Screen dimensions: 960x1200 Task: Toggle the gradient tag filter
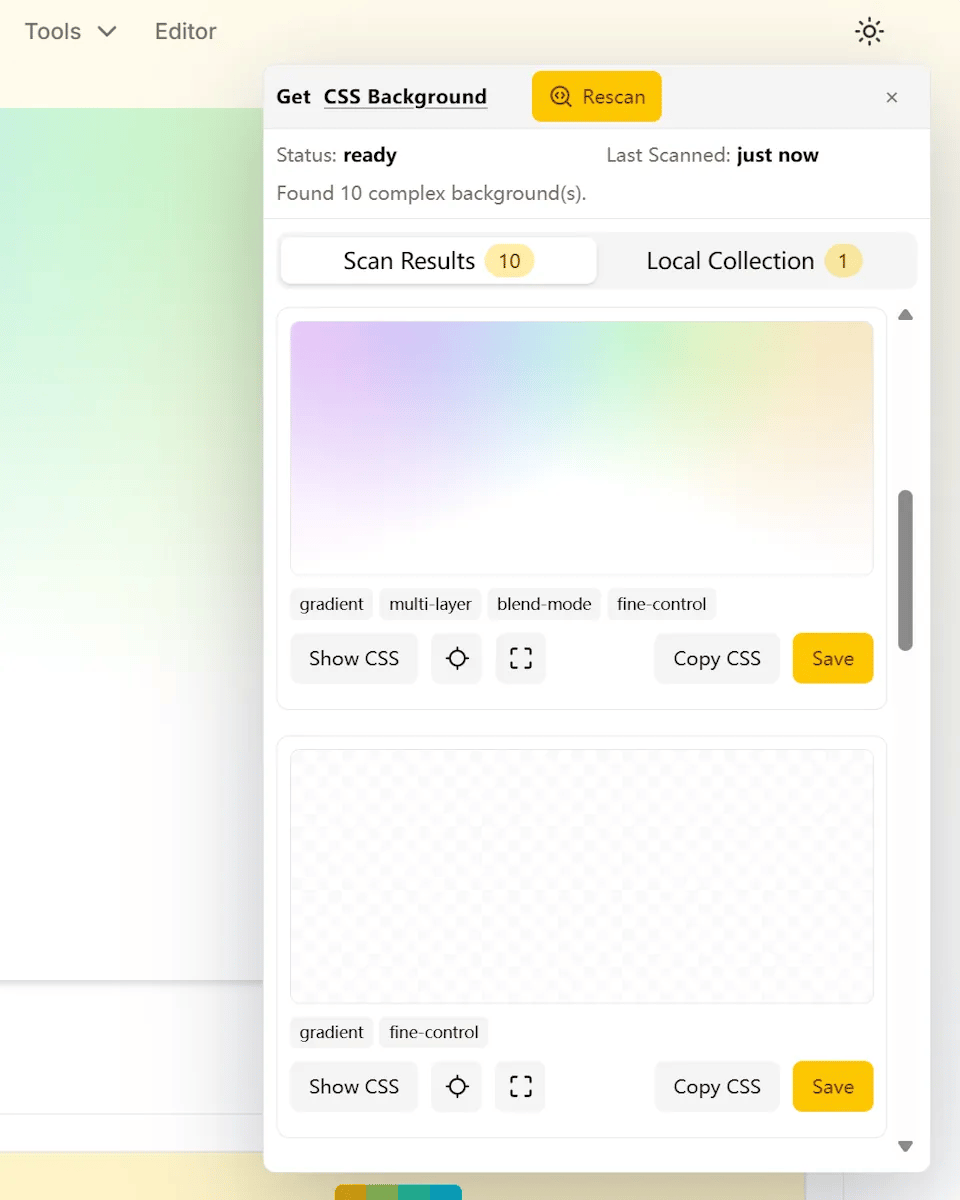(331, 604)
